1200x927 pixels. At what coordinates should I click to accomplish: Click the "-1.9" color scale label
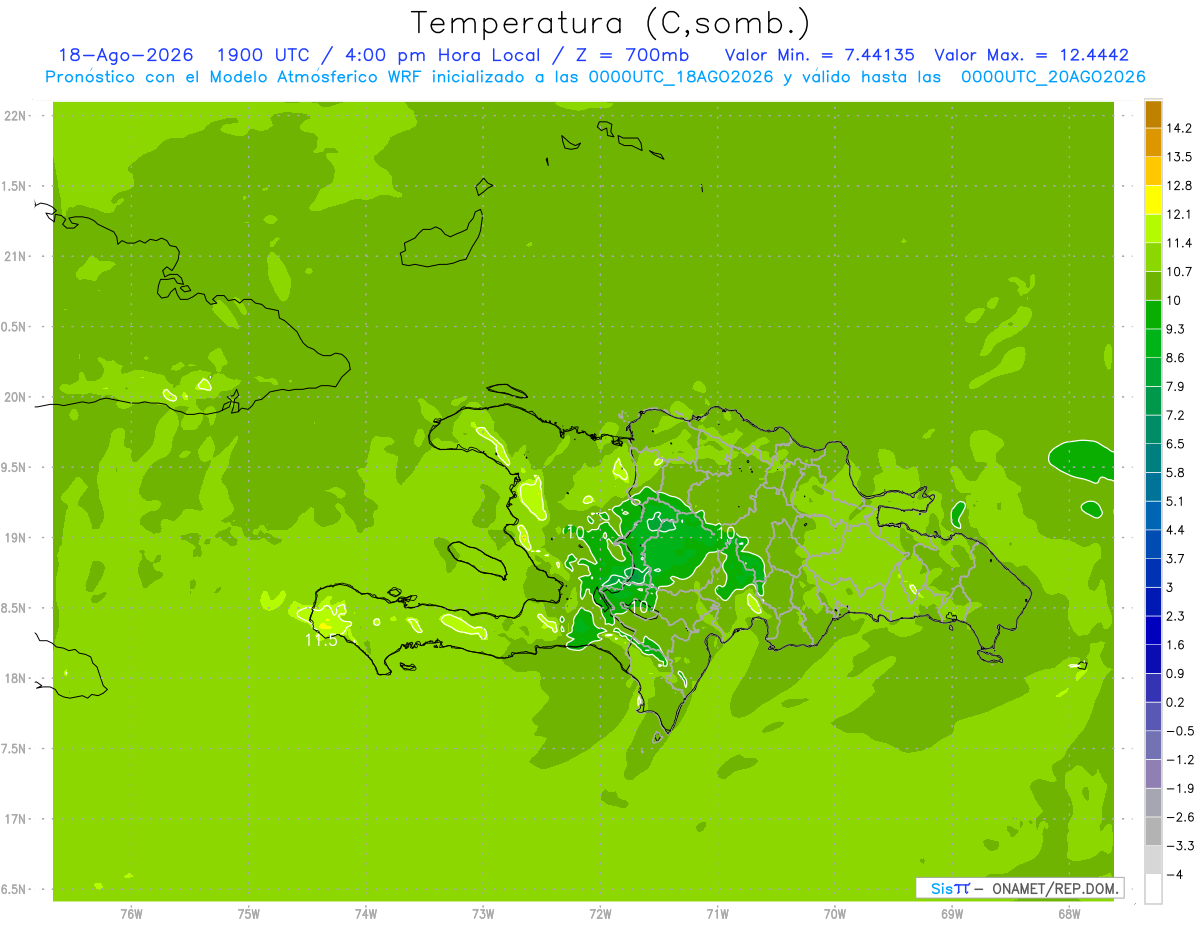(x=1180, y=789)
